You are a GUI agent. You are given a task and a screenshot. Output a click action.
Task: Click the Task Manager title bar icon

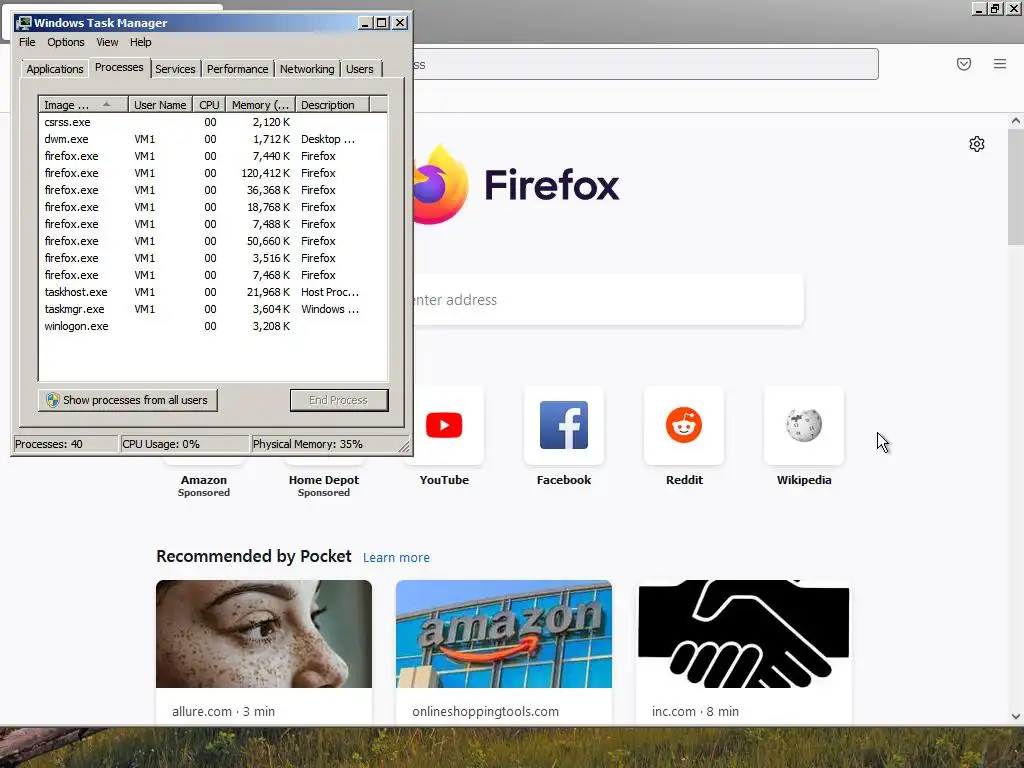24,23
